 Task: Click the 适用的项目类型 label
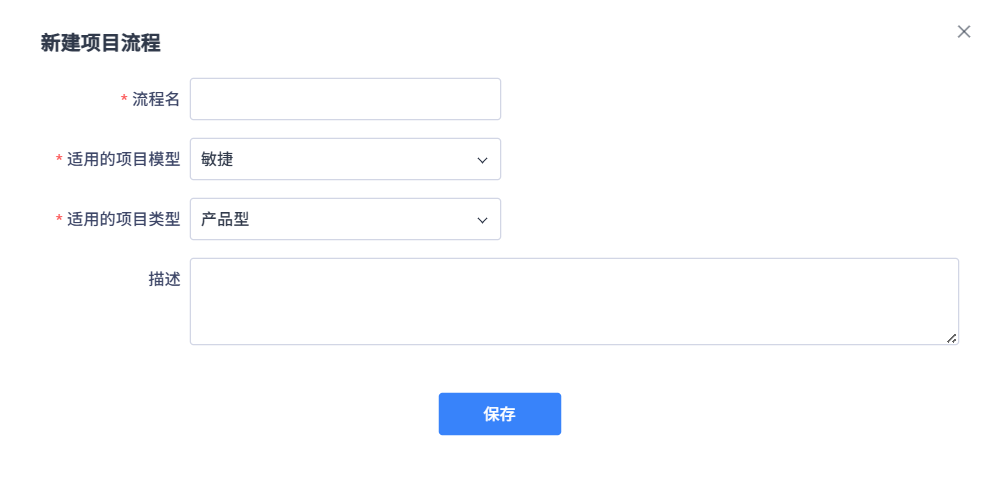(123, 219)
